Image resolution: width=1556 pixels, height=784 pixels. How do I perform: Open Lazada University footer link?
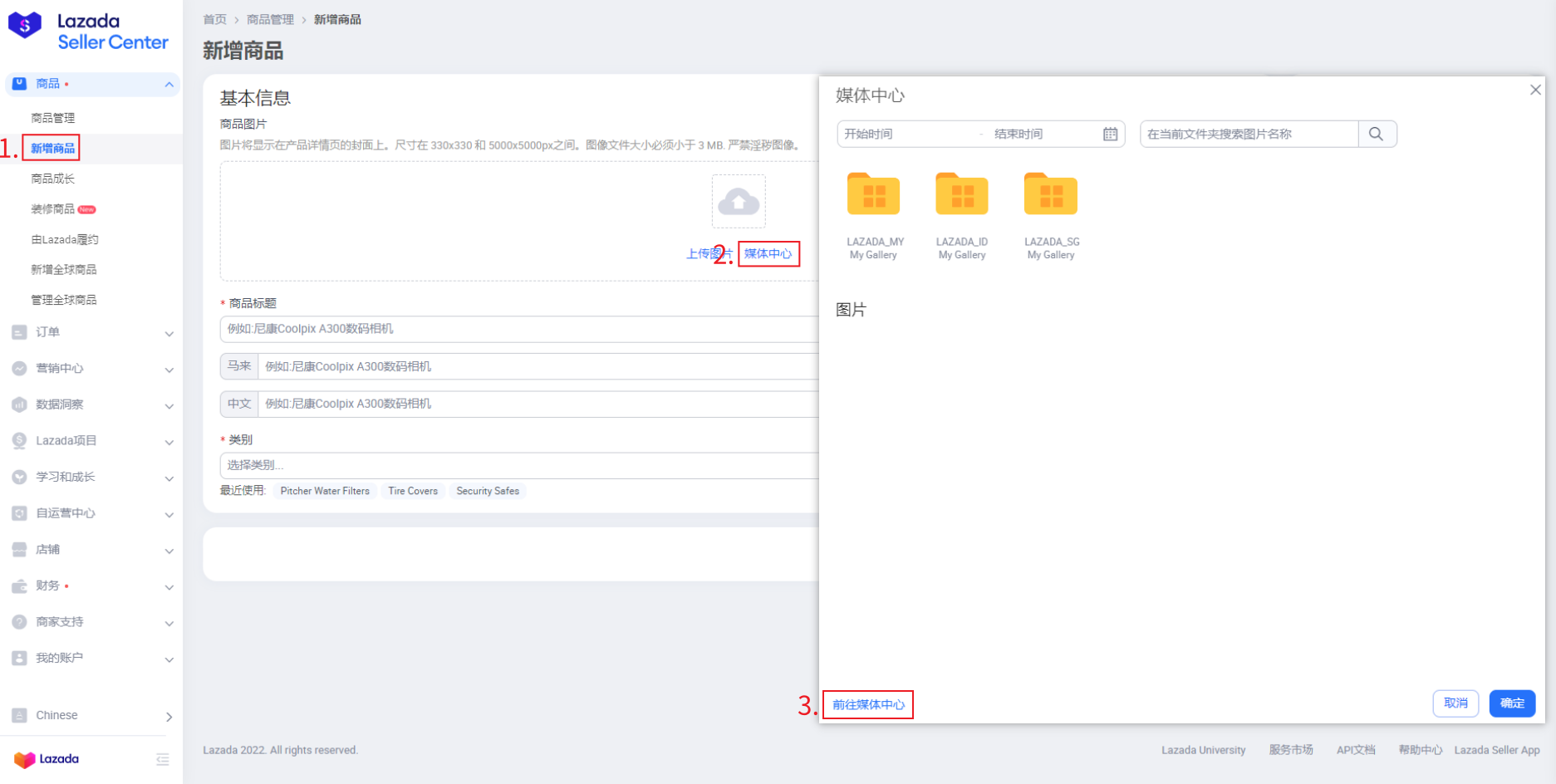coord(1203,750)
